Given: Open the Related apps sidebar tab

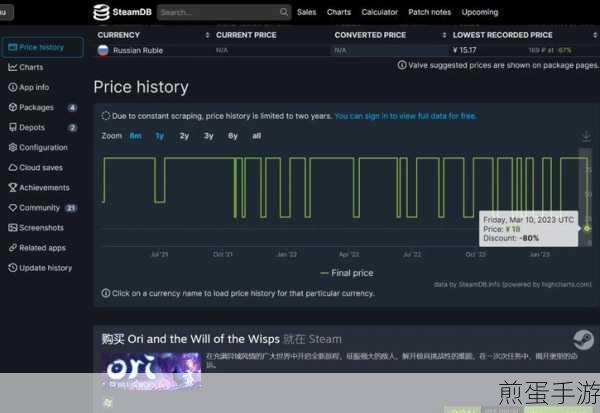Looking at the screenshot, I should (42, 248).
